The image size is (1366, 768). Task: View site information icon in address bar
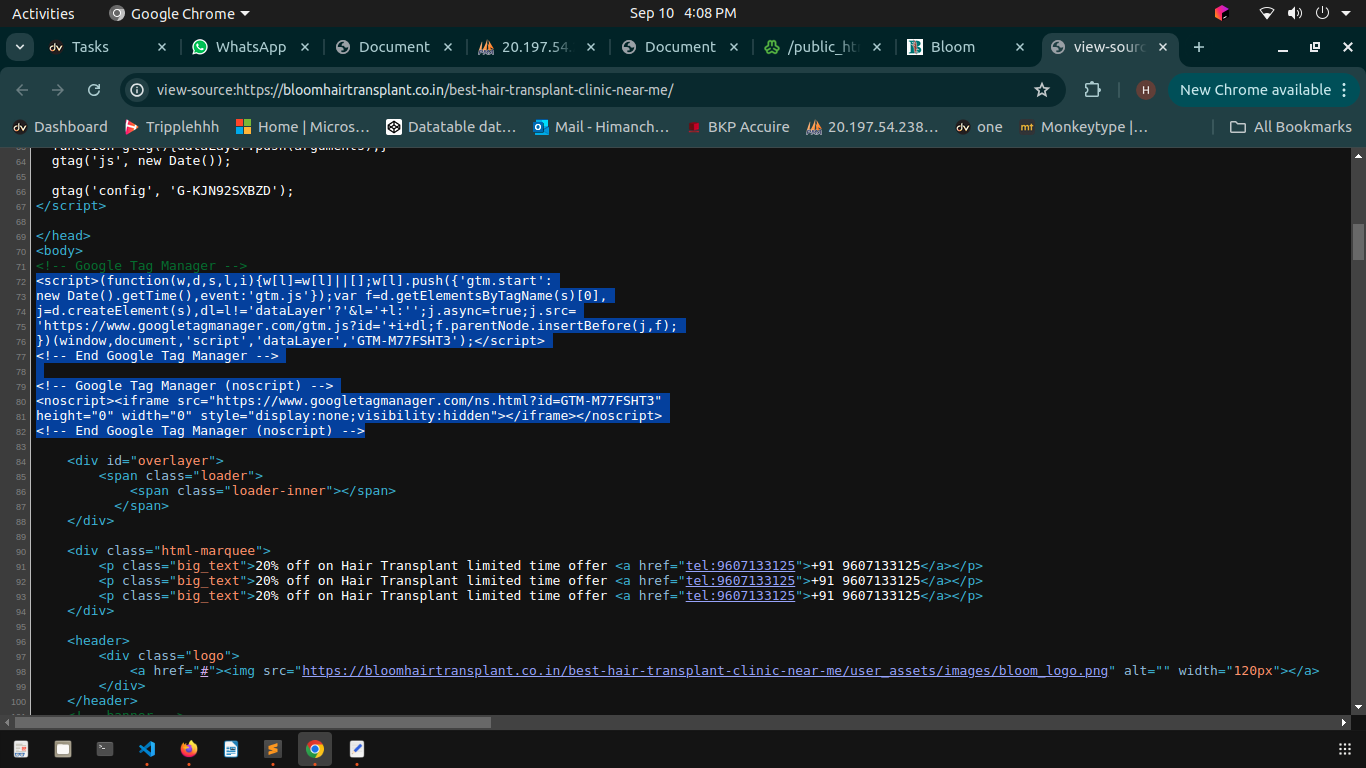[x=138, y=90]
